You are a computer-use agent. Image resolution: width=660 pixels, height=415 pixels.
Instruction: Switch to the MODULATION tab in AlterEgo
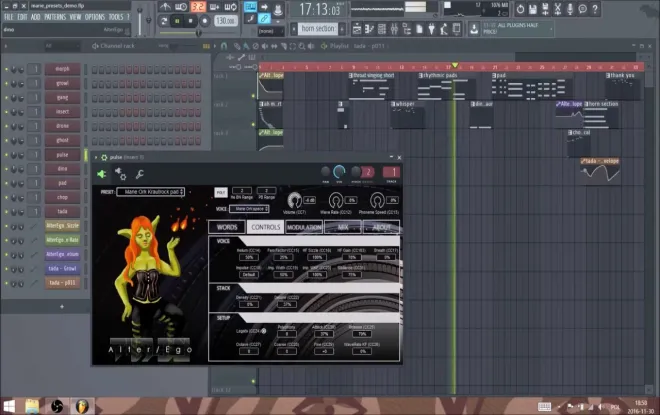click(x=304, y=227)
